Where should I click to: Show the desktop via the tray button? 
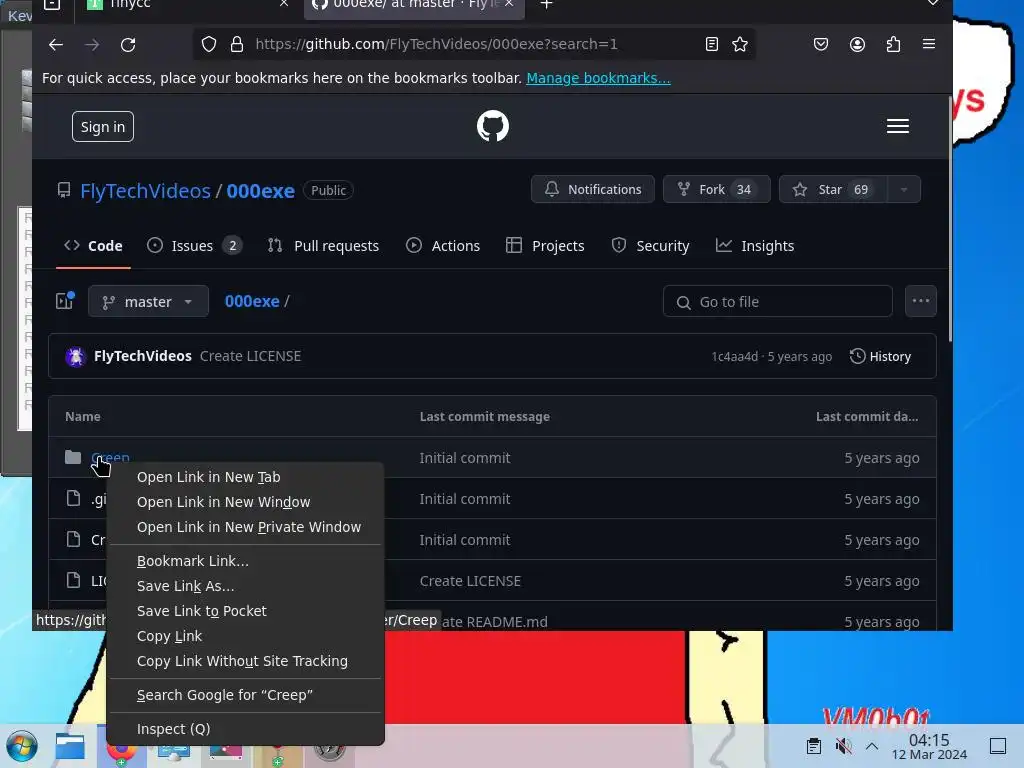click(998, 746)
